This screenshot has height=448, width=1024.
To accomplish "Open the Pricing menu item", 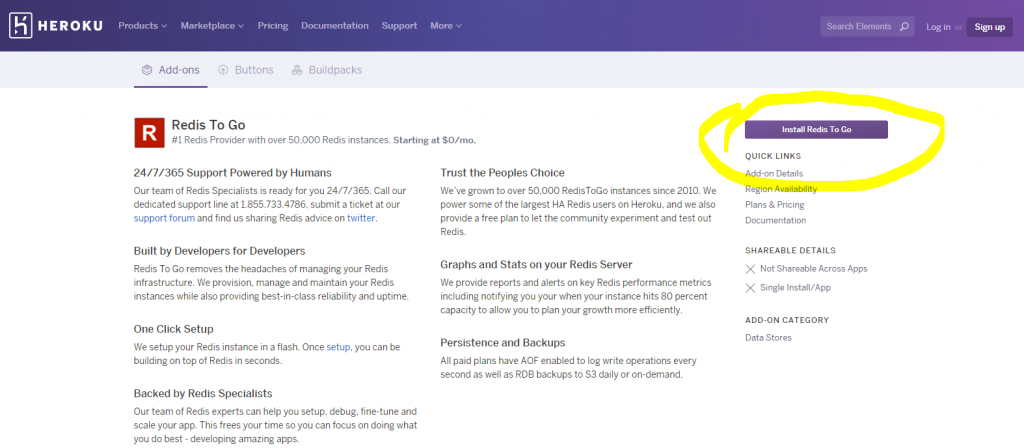I will (x=273, y=26).
